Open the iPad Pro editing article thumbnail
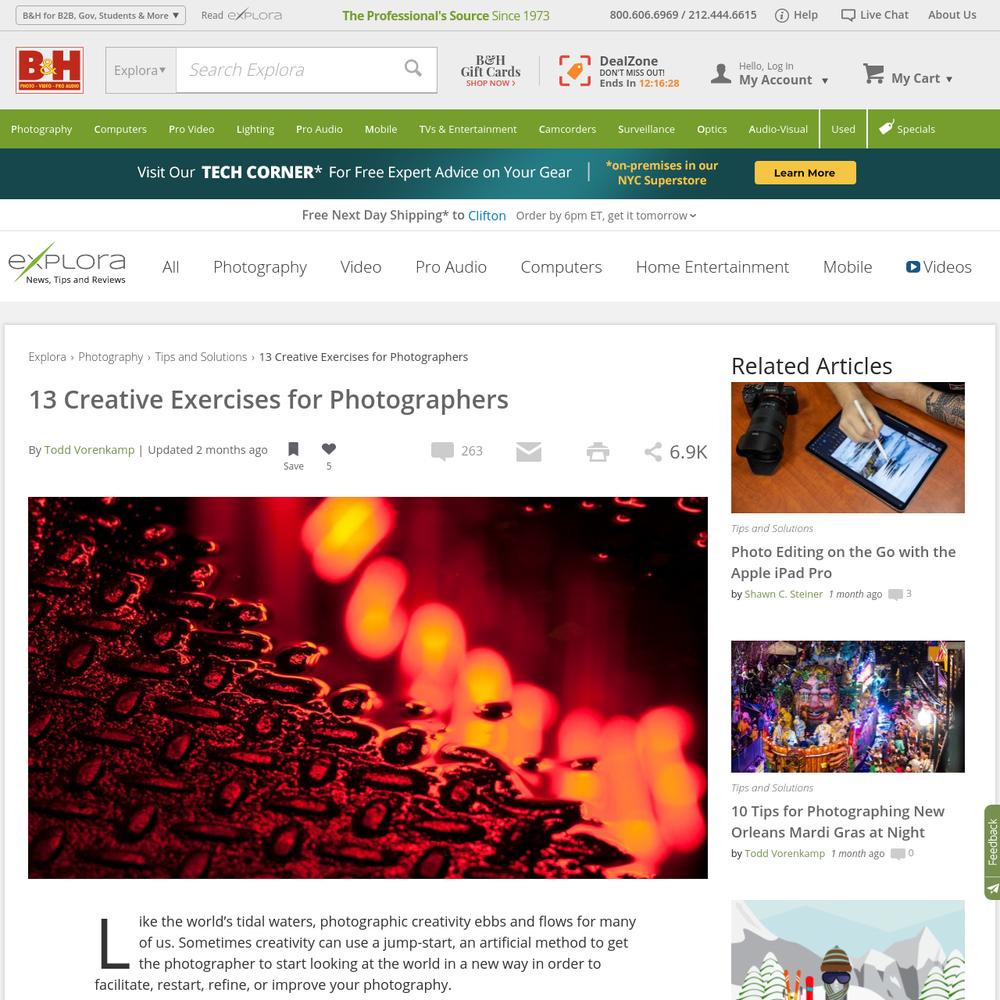This screenshot has height=1000, width=1000. coord(848,447)
